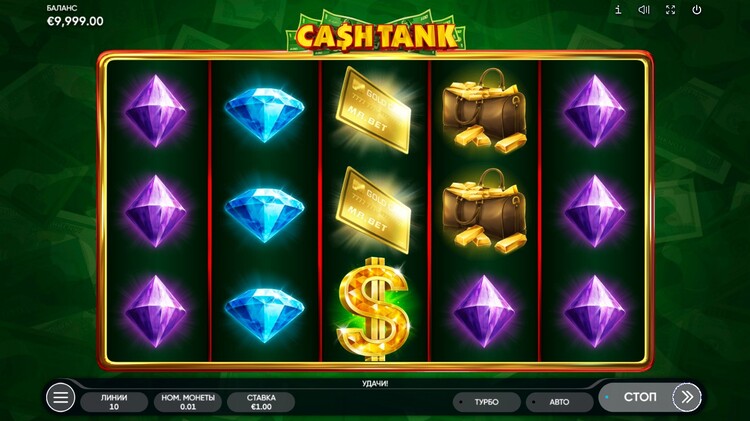This screenshot has height=421, width=750.
Task: Stop the spin with Стоп button
Action: 640,397
